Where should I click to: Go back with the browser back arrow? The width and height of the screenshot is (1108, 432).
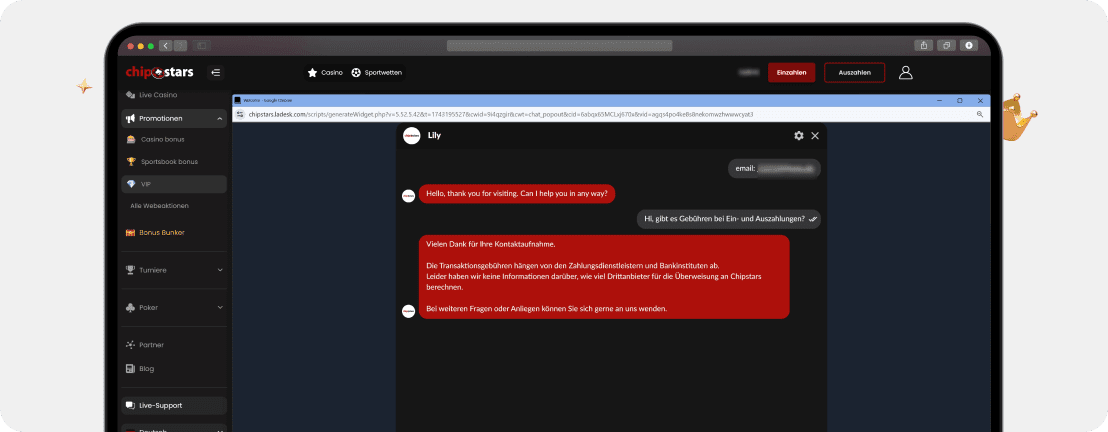[165, 45]
